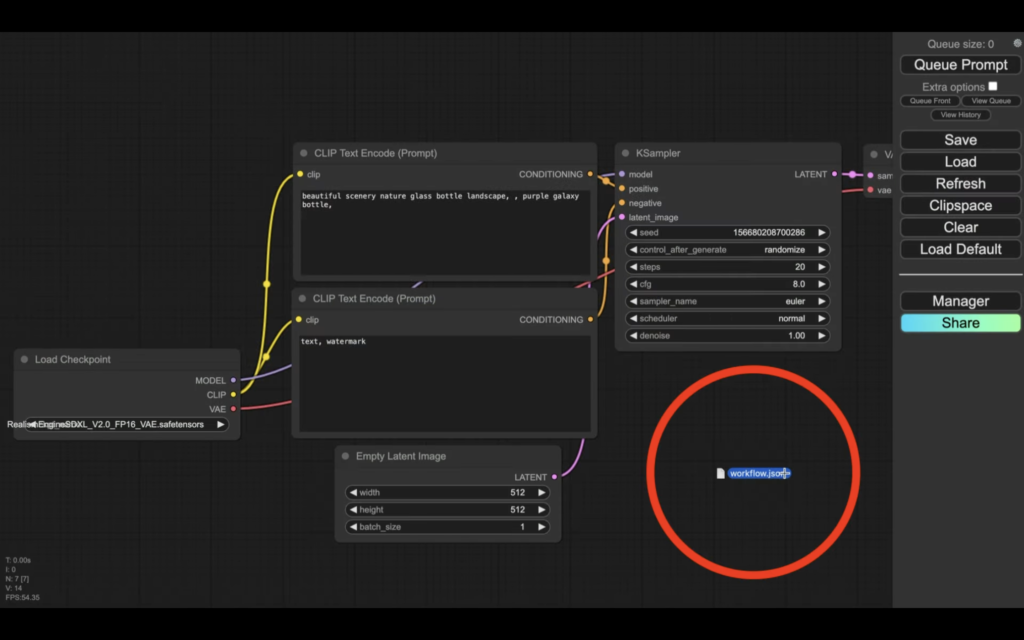Screen dimensions: 1024x640
Task: Click the red recording dot beside Queue size
Action: point(1018,44)
